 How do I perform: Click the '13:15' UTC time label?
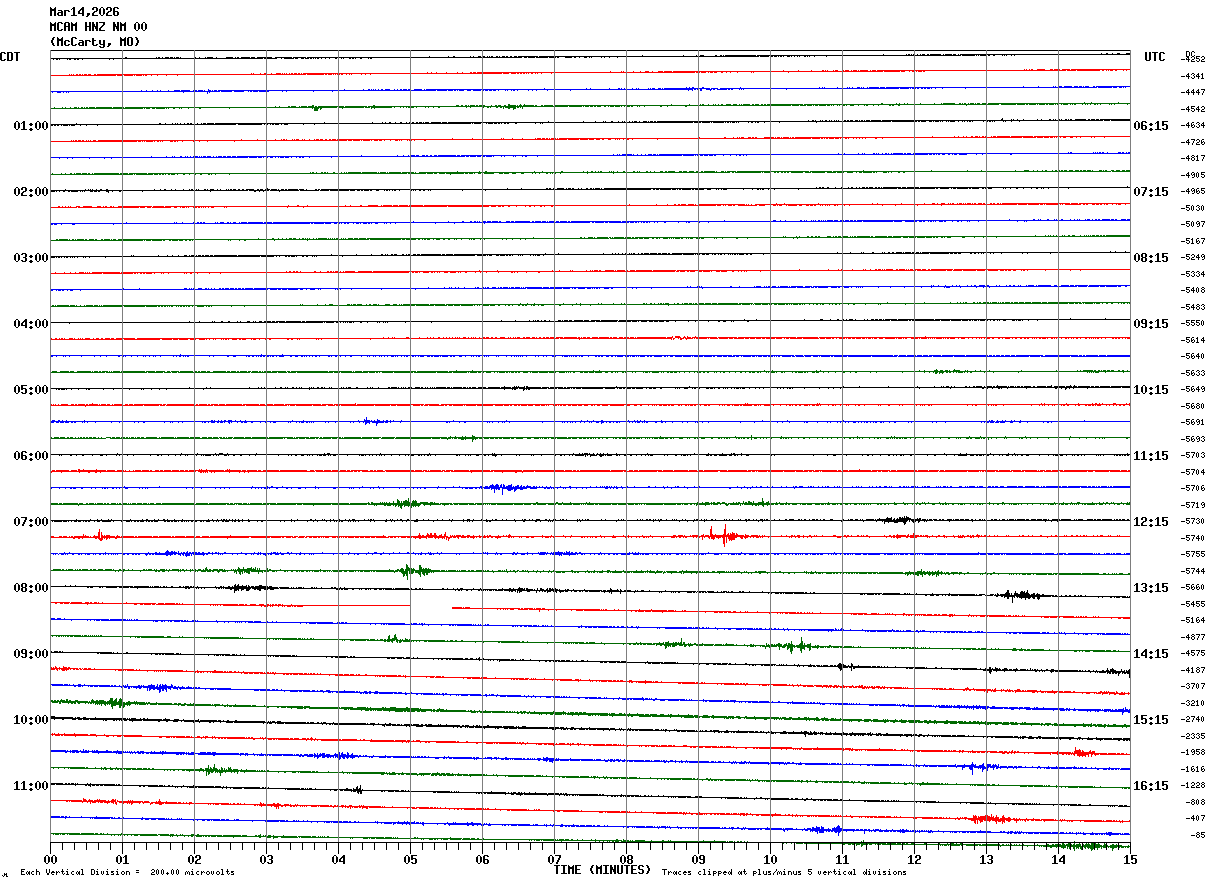click(x=1151, y=588)
